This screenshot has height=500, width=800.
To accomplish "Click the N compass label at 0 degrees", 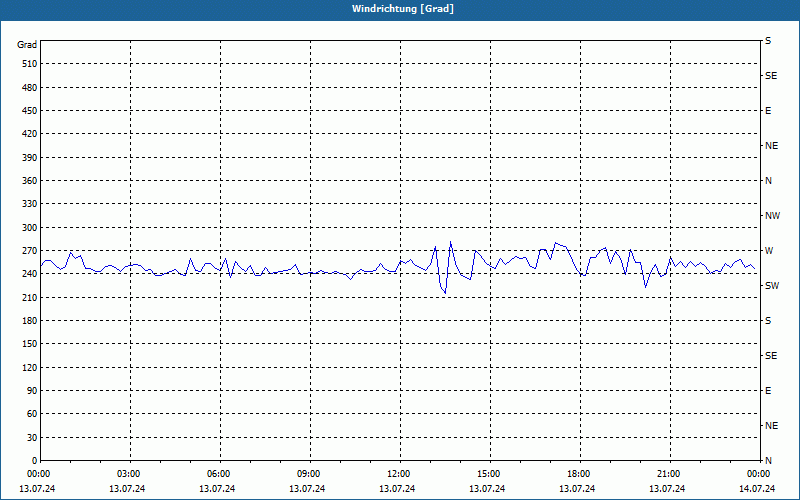I will click(x=768, y=461).
